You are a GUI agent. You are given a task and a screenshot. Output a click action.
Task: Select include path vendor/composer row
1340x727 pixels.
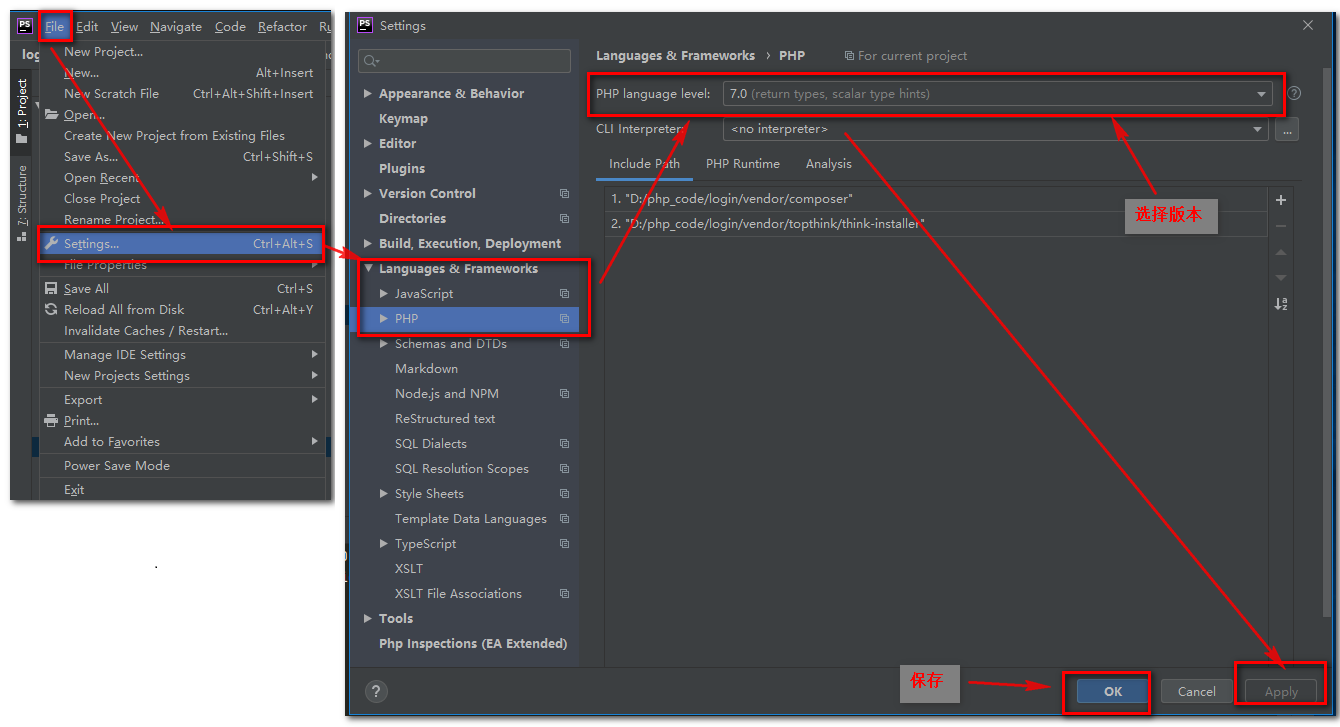(936, 199)
